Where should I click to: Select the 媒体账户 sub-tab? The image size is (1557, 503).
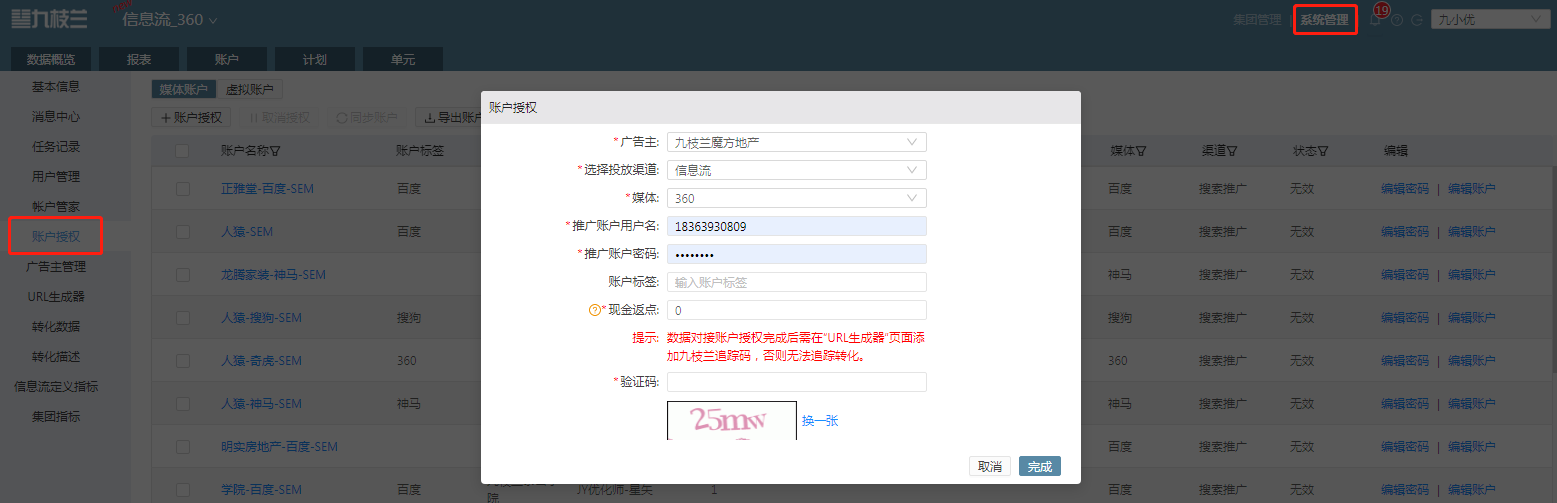point(184,89)
